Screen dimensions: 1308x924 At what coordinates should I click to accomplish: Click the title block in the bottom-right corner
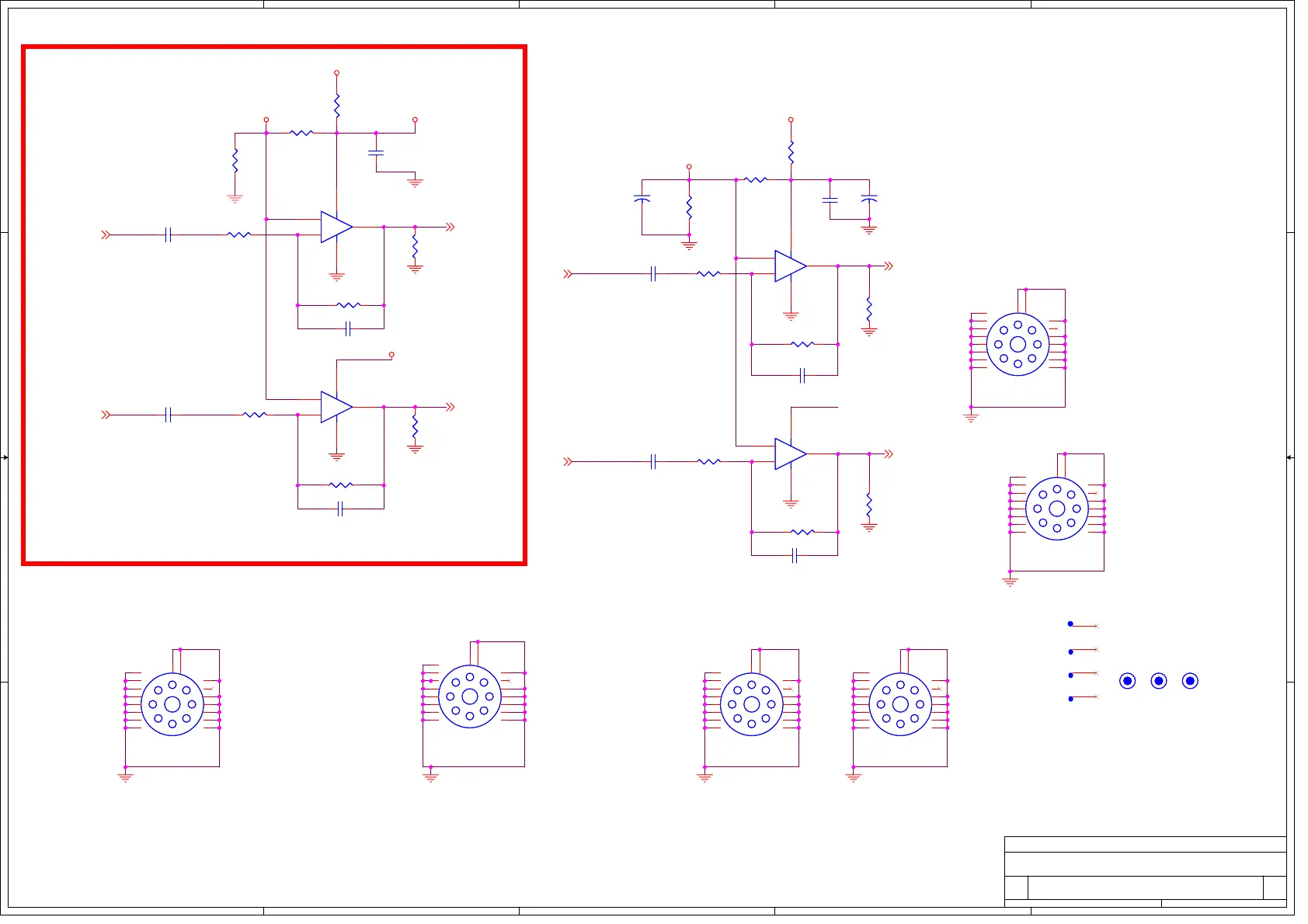click(1146, 872)
